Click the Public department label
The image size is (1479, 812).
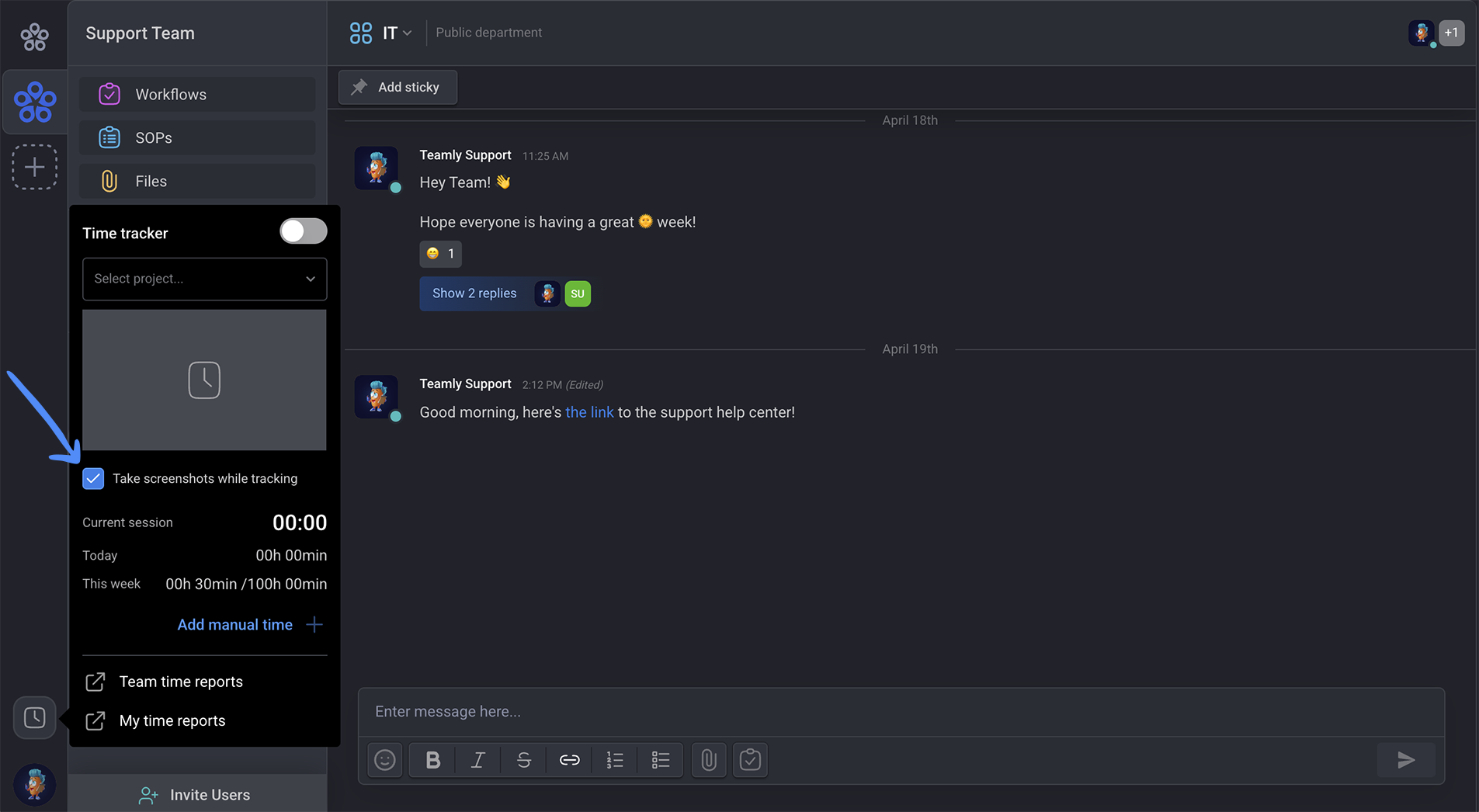(488, 33)
